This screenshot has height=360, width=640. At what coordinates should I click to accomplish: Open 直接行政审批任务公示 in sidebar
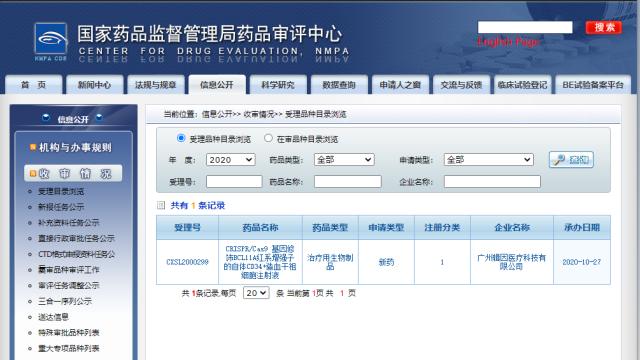click(76, 238)
